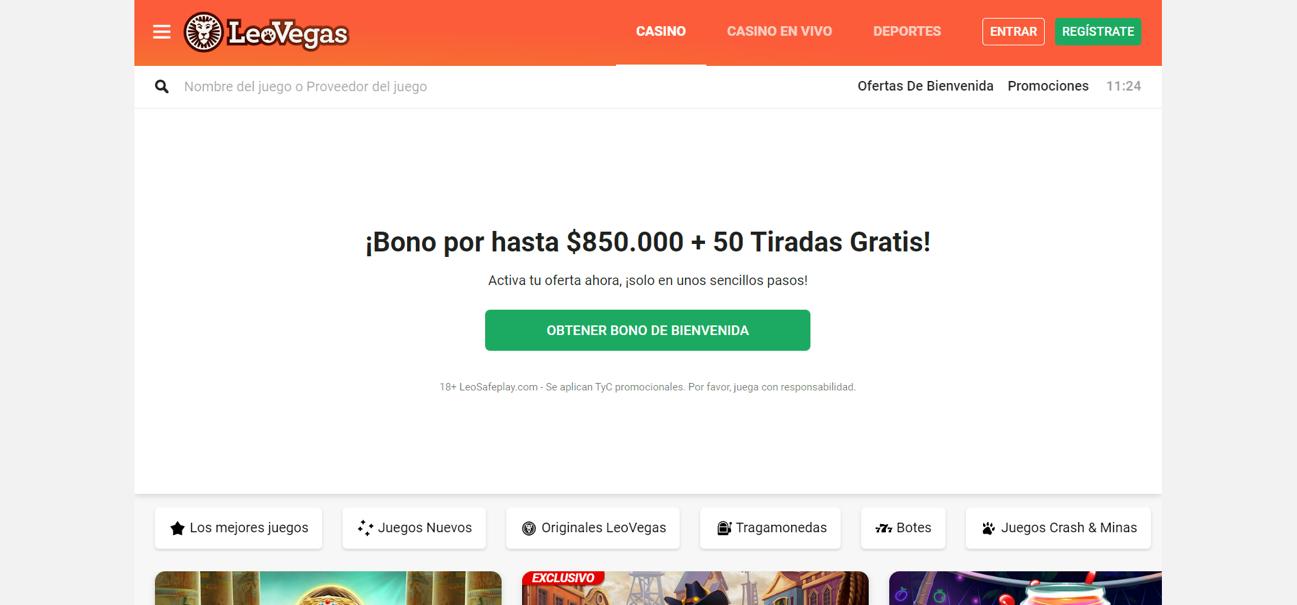Open the first game thumbnail on the left
Image resolution: width=1297 pixels, height=605 pixels.
pos(328,588)
